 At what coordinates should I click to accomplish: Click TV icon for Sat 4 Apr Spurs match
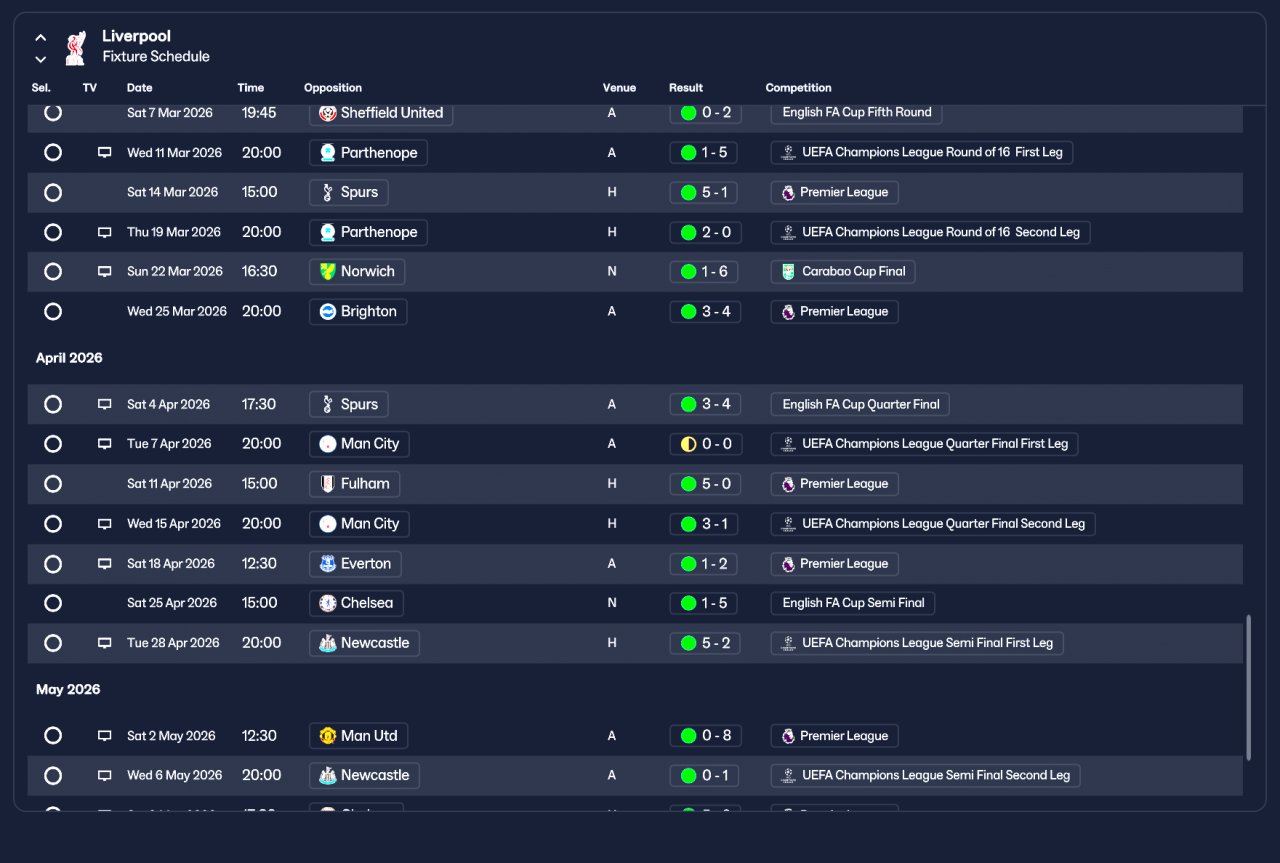click(x=104, y=405)
